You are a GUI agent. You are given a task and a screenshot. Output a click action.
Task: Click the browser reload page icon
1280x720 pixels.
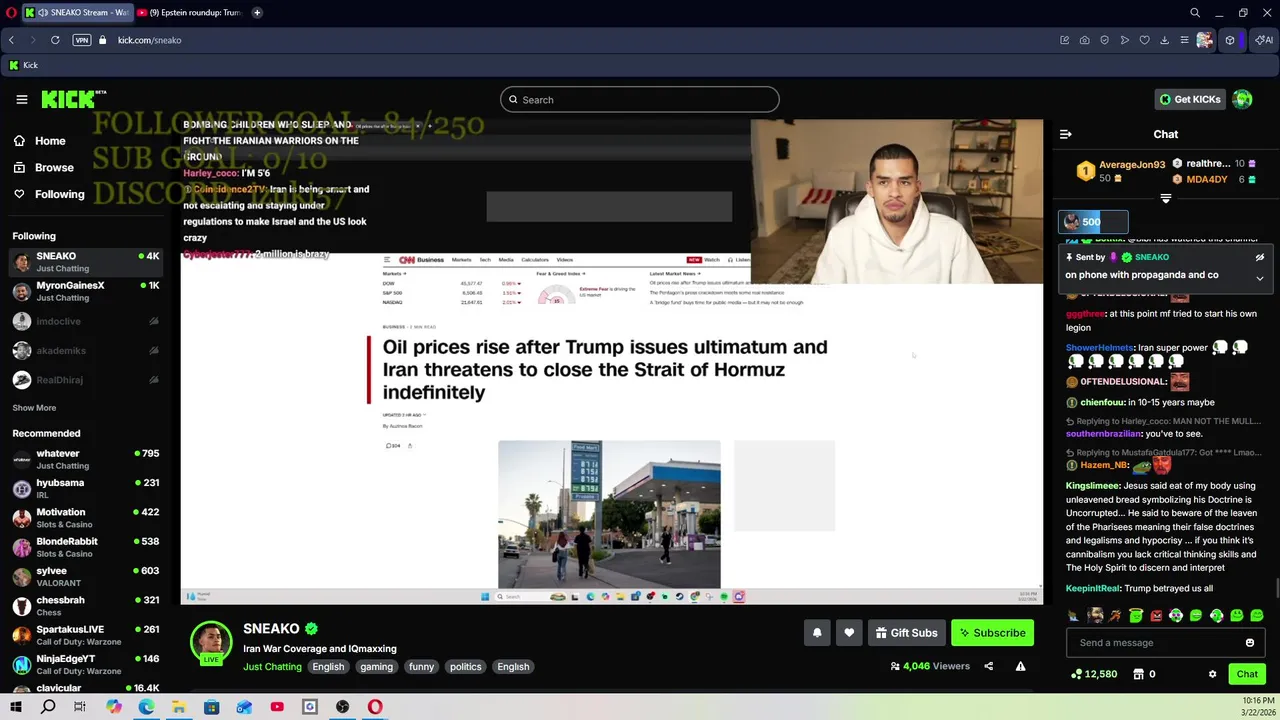[55, 40]
